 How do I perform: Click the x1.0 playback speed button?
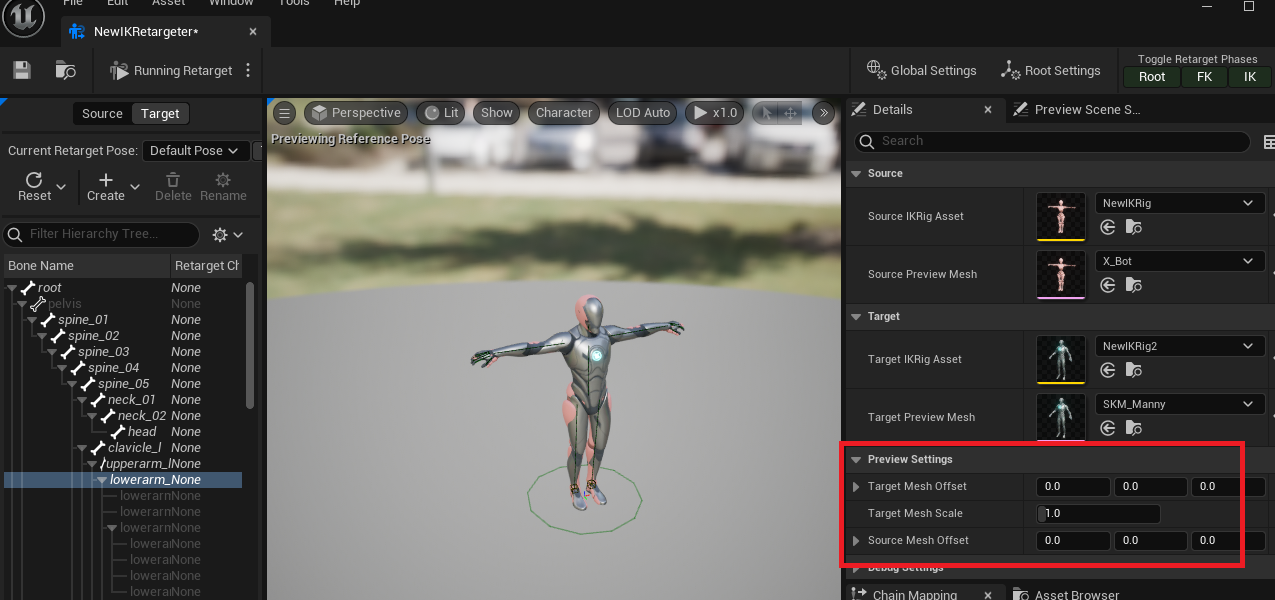click(714, 113)
